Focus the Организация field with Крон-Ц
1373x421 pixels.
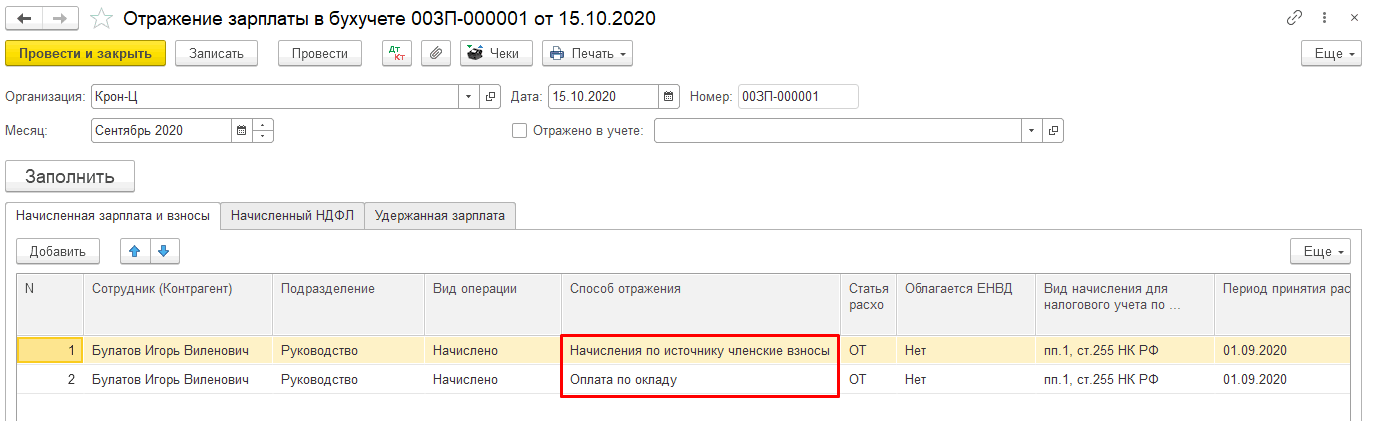[x=275, y=97]
